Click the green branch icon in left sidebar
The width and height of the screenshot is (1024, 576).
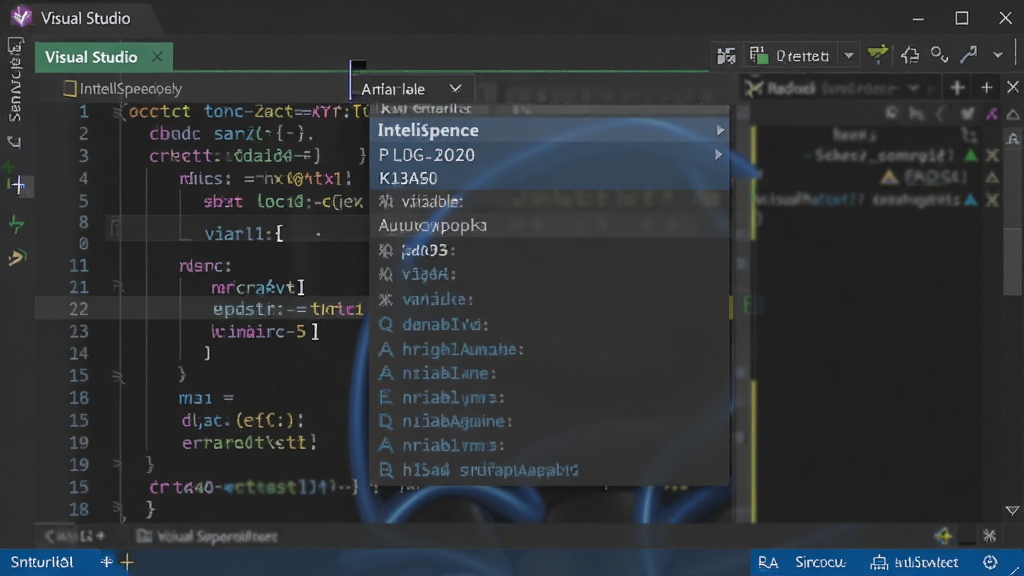tap(16, 225)
